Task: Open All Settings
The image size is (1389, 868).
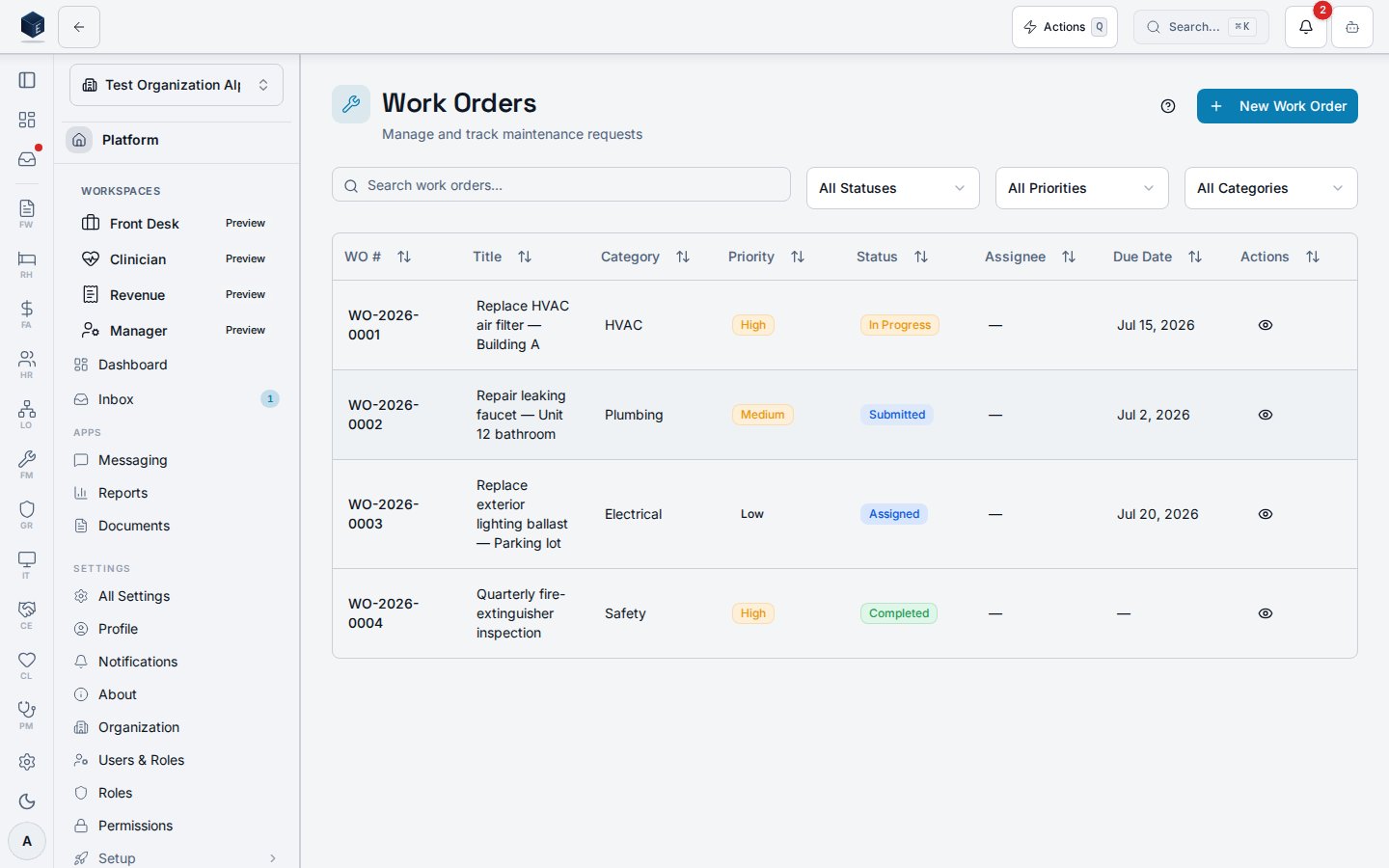Action: 177,596
